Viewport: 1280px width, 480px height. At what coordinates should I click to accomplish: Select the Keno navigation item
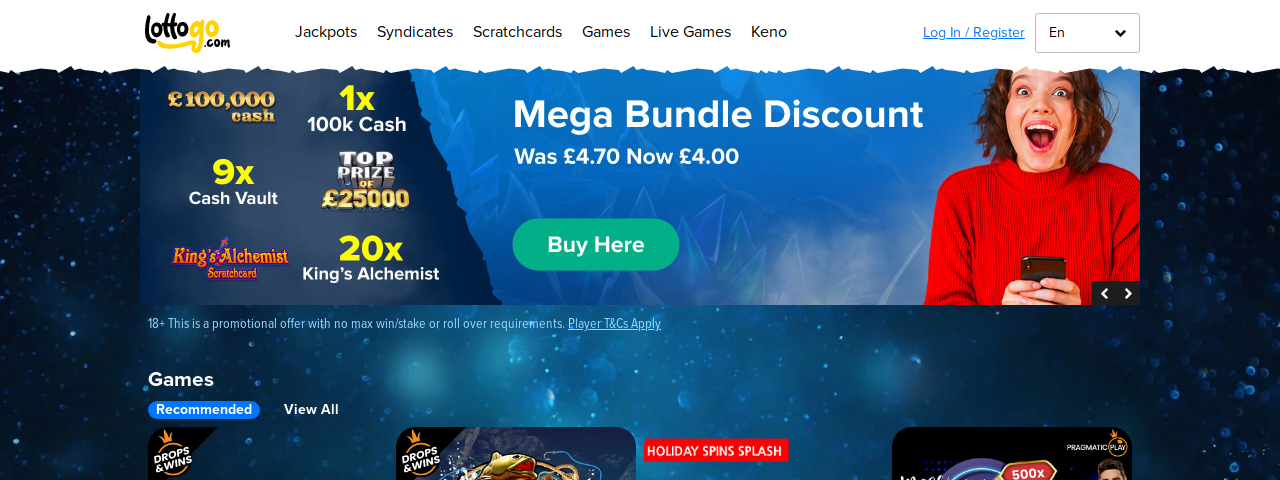pos(769,32)
